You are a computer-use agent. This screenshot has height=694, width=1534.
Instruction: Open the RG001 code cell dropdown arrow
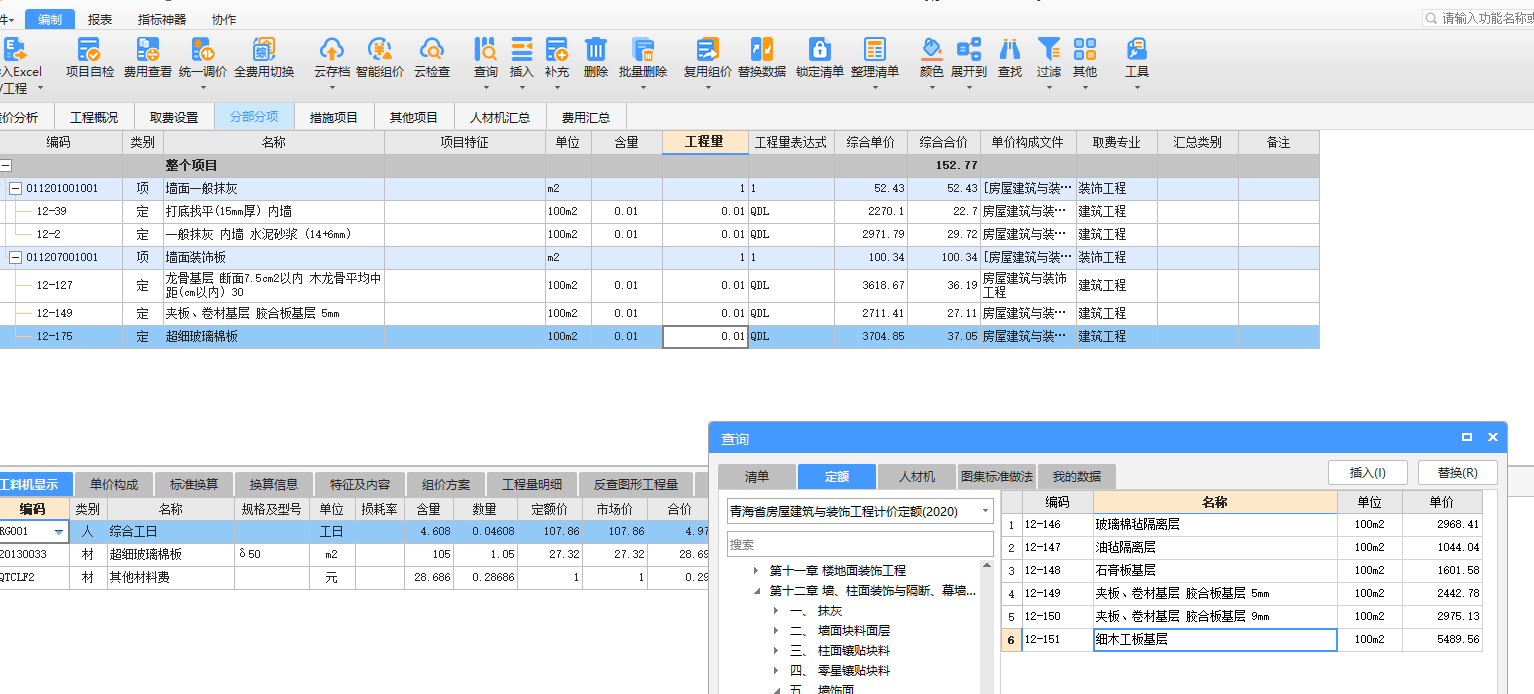[x=59, y=532]
